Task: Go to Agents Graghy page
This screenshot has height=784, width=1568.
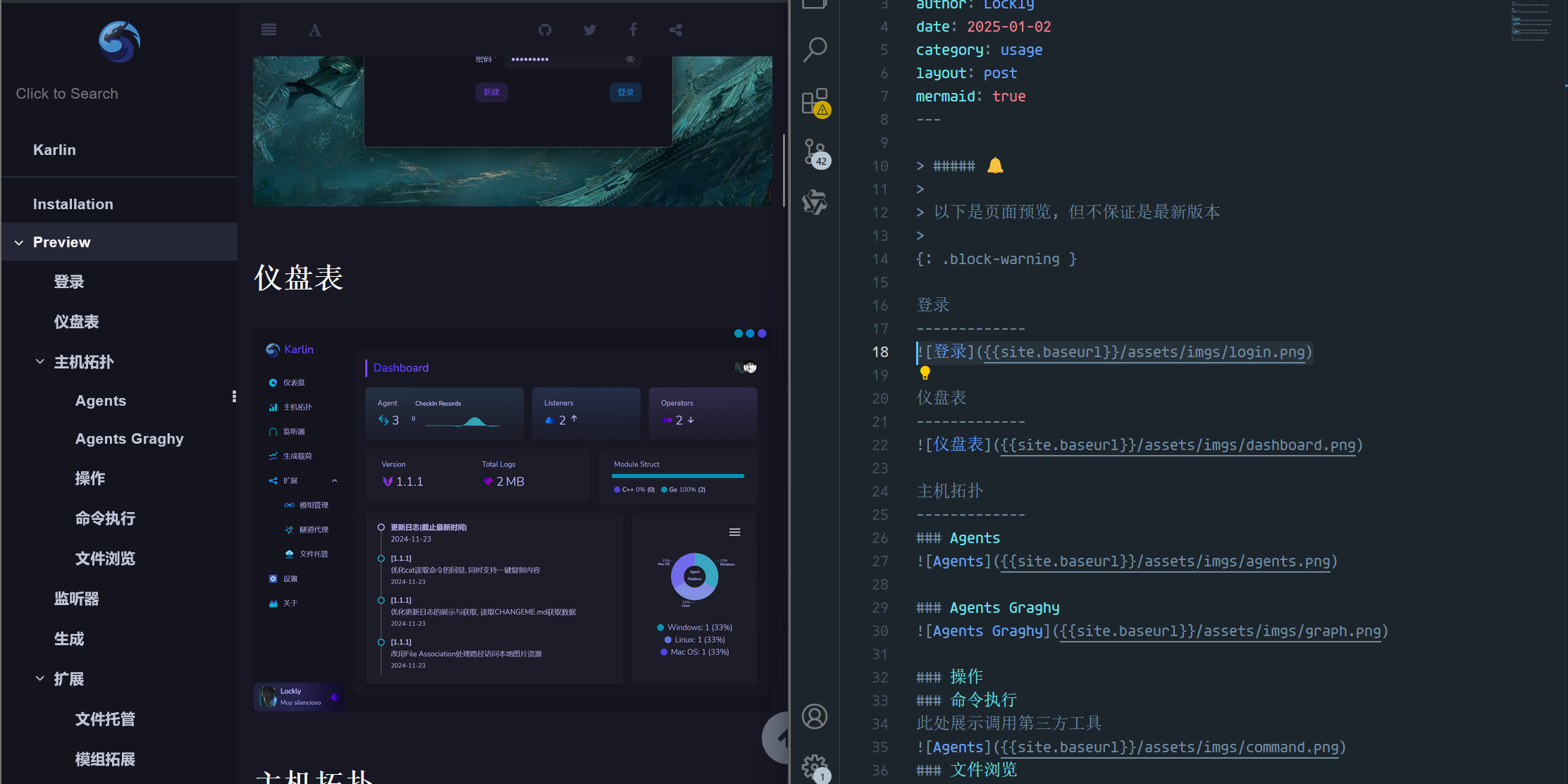Action: [x=130, y=439]
